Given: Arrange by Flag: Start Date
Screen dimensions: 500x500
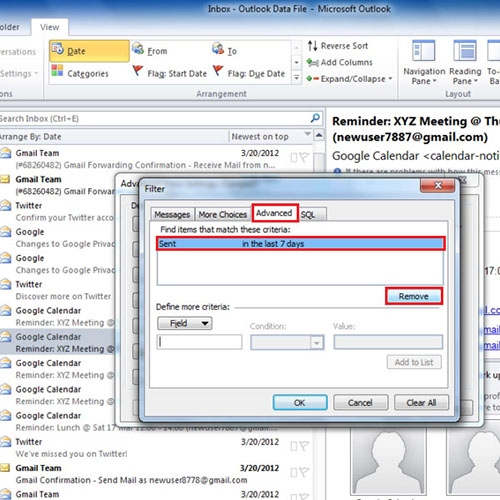Looking at the screenshot, I should [x=170, y=73].
